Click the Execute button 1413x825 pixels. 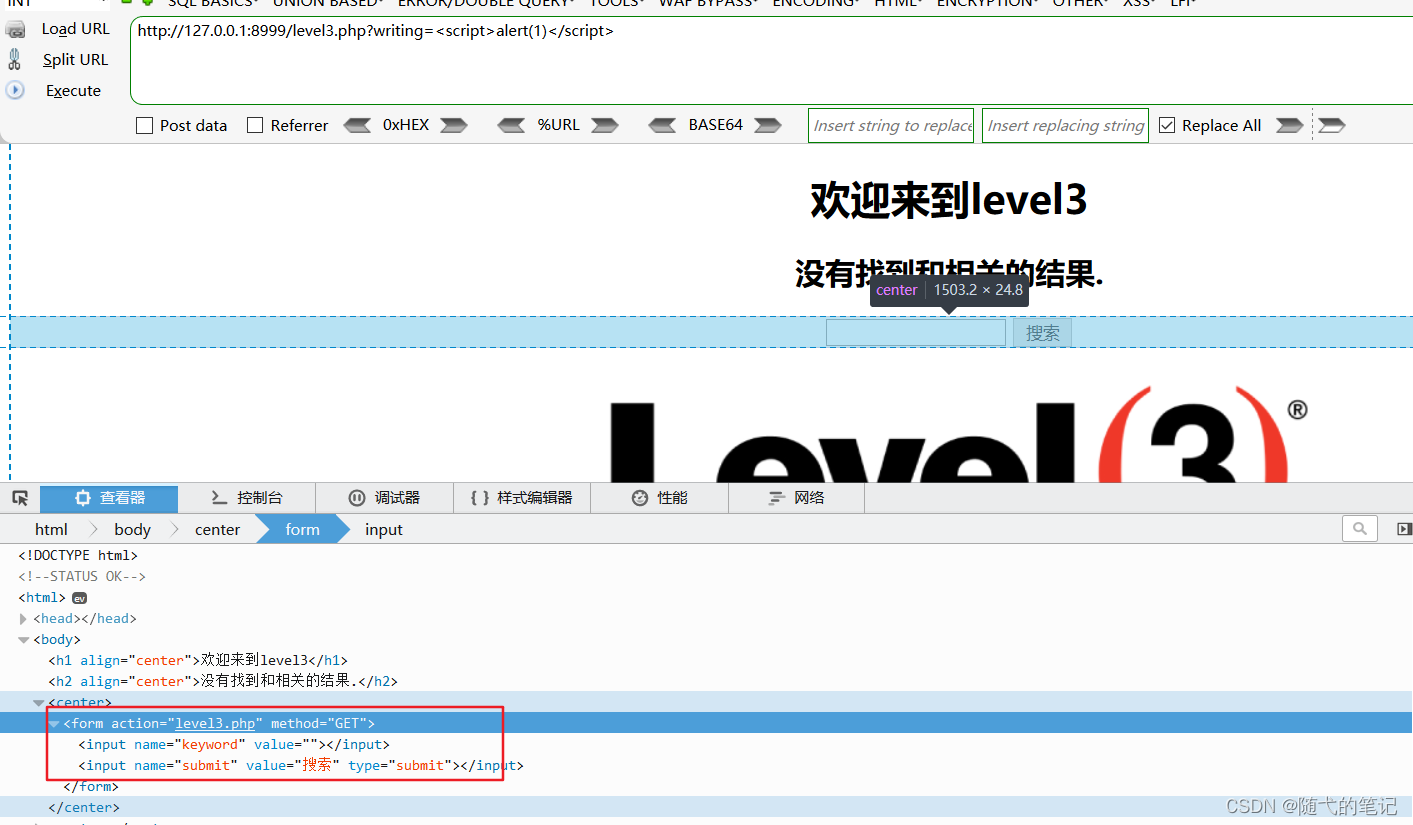(x=55, y=91)
